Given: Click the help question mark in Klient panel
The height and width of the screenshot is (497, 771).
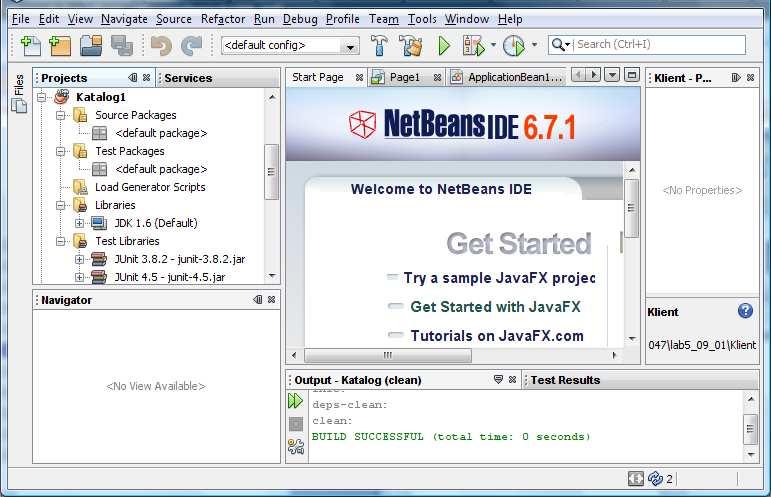Looking at the screenshot, I should coord(745,311).
